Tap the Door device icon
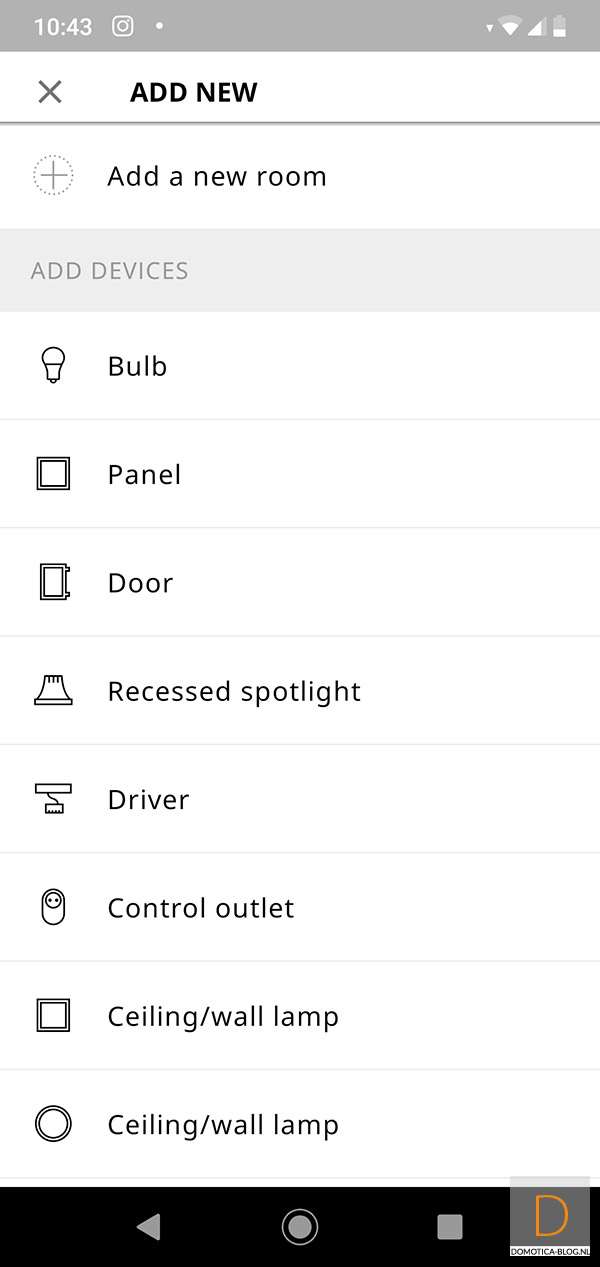 click(53, 582)
